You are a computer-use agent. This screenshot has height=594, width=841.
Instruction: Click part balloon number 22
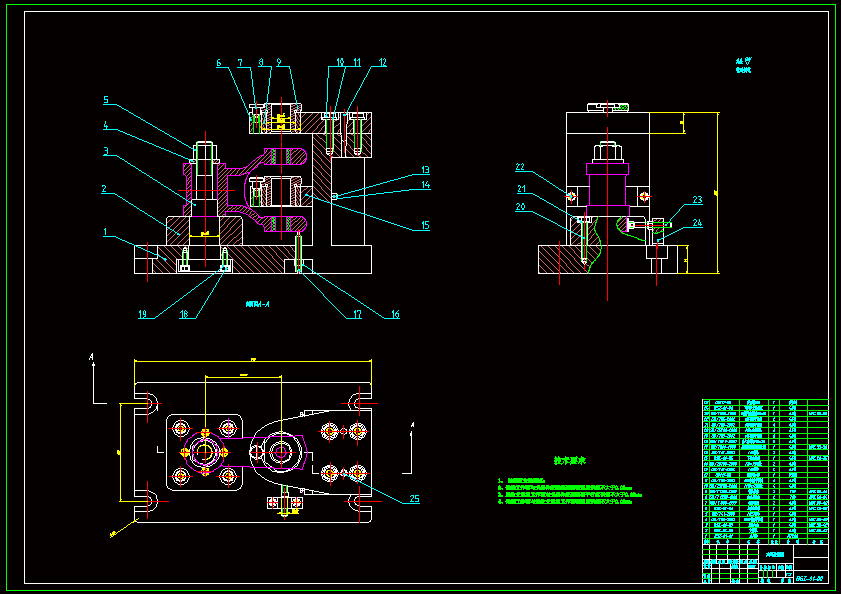[x=520, y=167]
